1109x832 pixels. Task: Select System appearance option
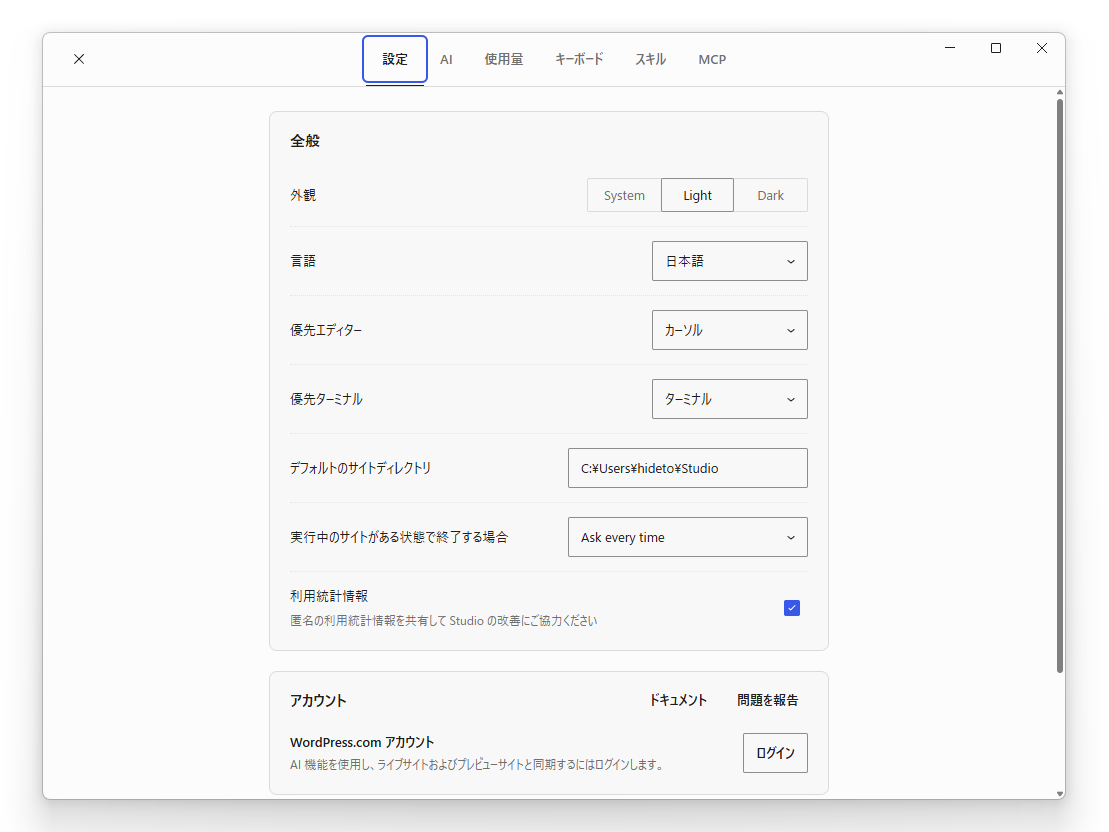click(x=625, y=195)
